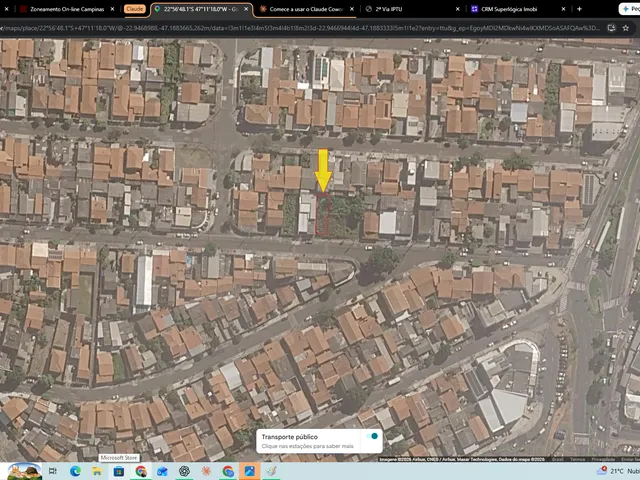Close the Comece a usar o Claude tab

coord(352,9)
